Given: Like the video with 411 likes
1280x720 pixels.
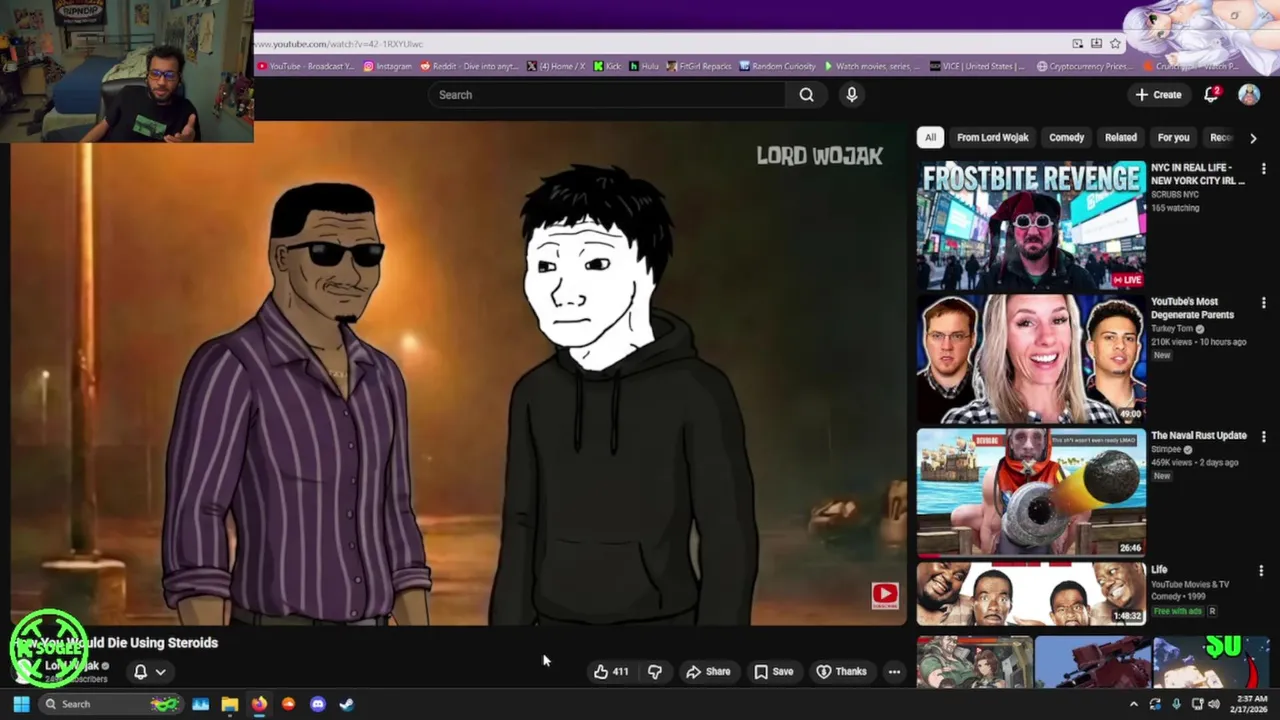Looking at the screenshot, I should tap(611, 672).
